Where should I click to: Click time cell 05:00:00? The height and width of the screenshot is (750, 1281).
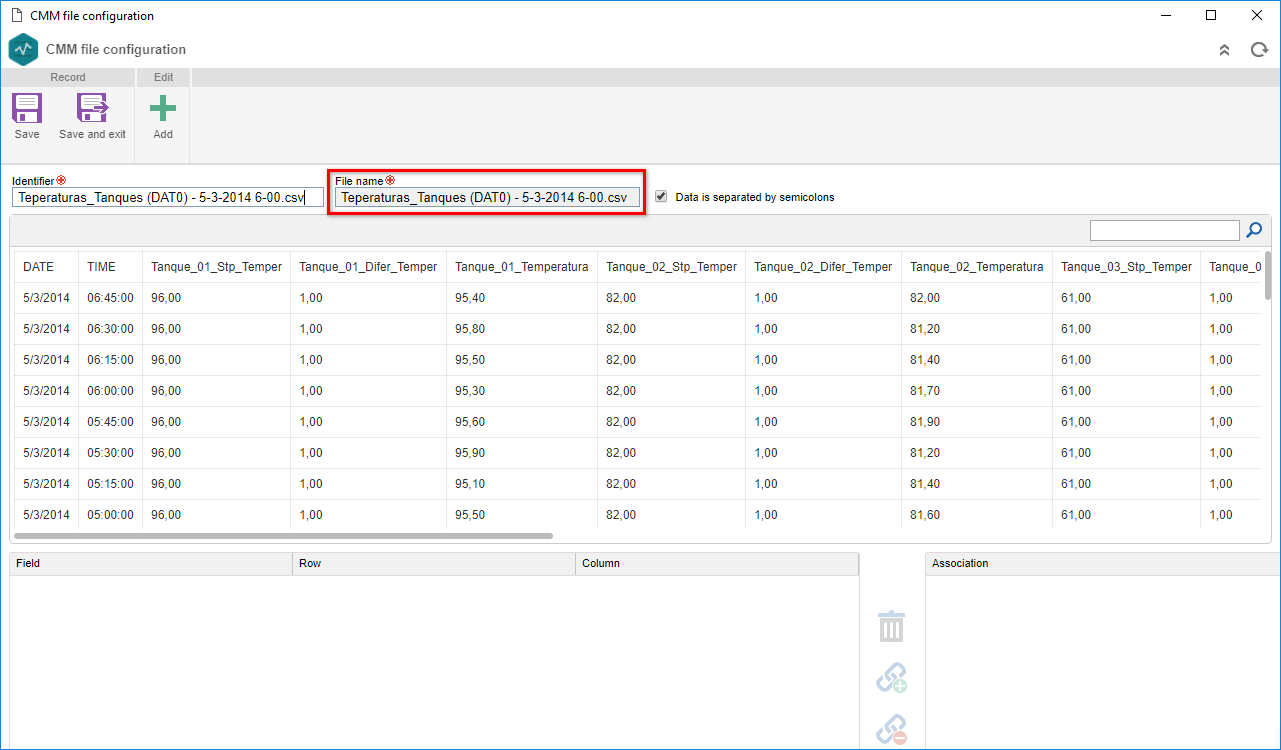[x=110, y=515]
